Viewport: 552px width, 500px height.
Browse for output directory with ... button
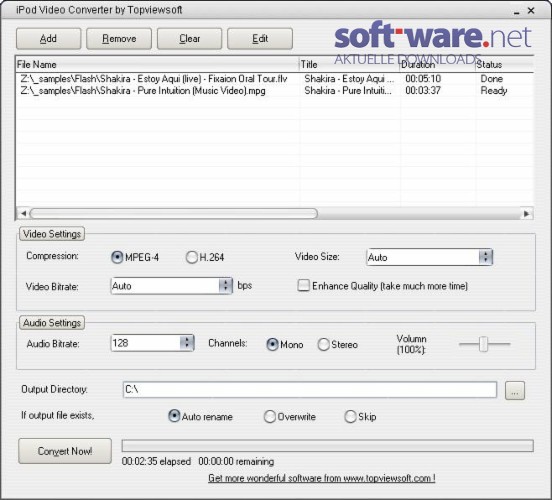point(515,390)
